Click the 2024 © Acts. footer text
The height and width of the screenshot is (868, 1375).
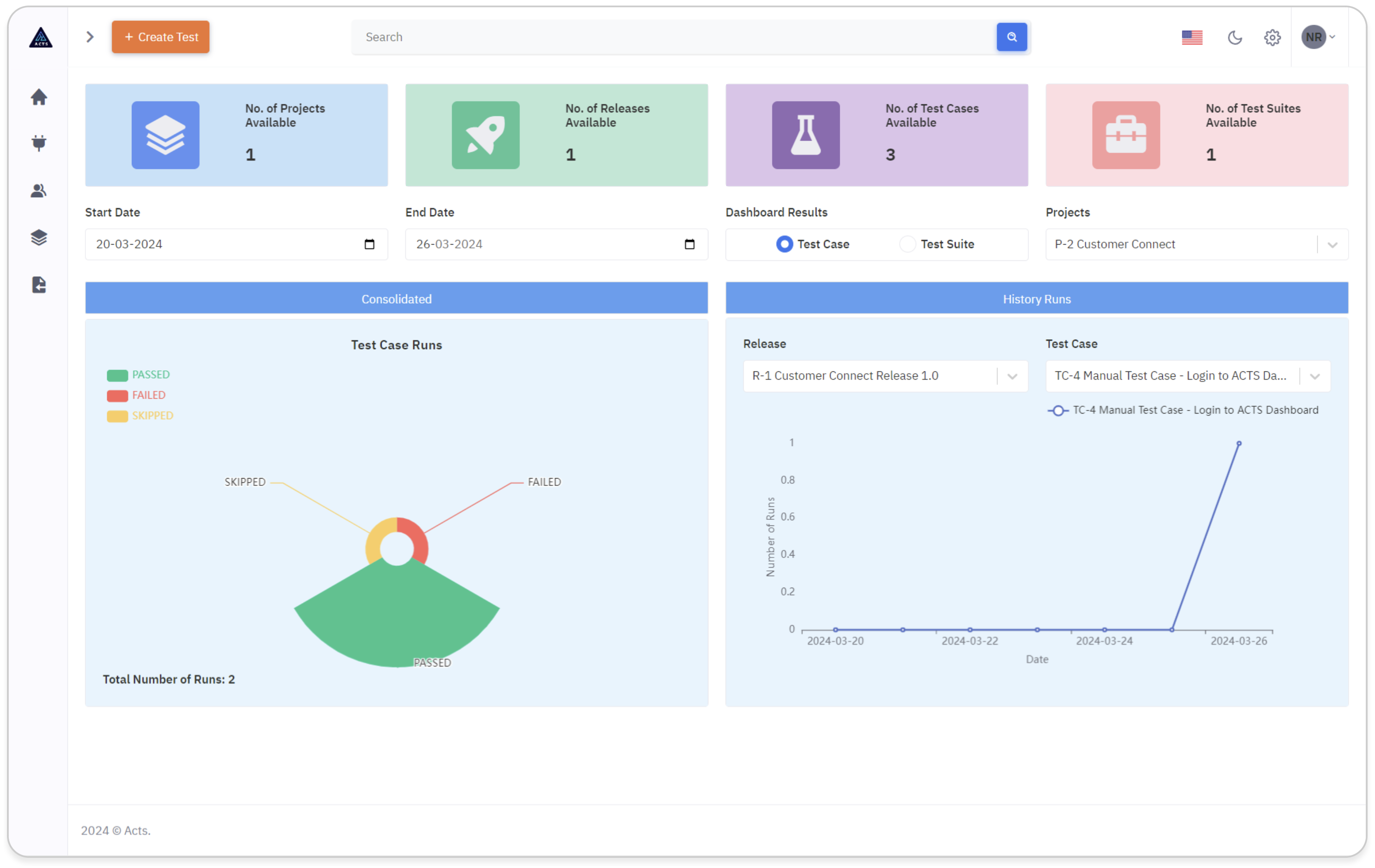[x=115, y=830]
